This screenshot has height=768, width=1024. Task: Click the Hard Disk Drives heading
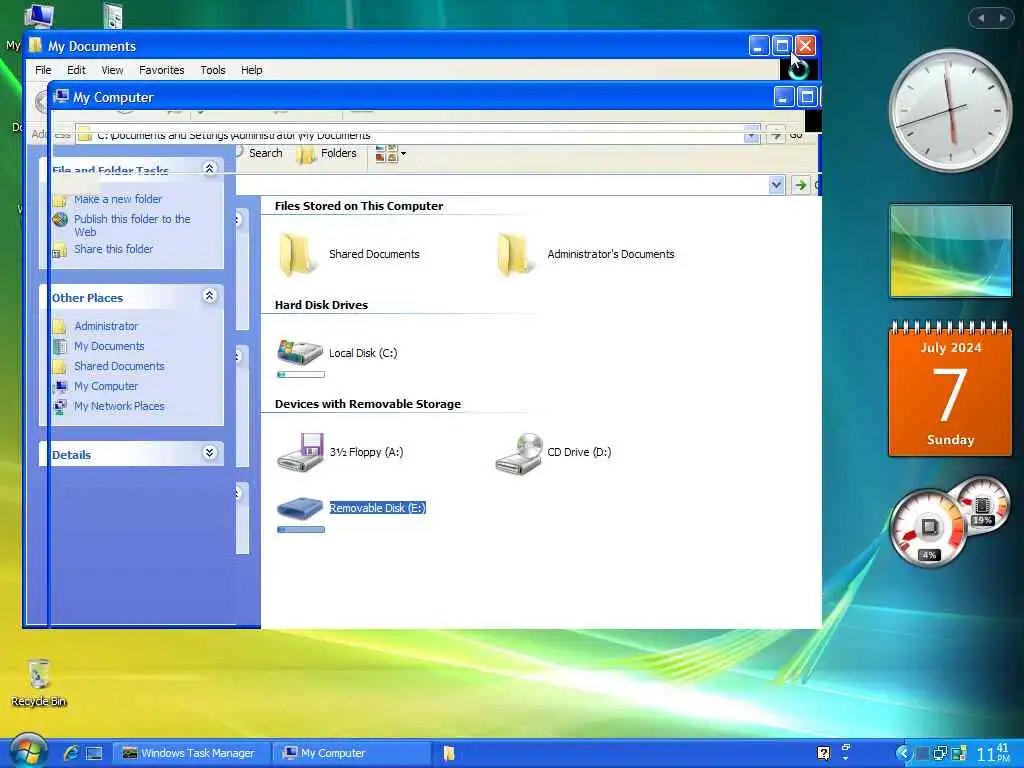[x=321, y=305]
